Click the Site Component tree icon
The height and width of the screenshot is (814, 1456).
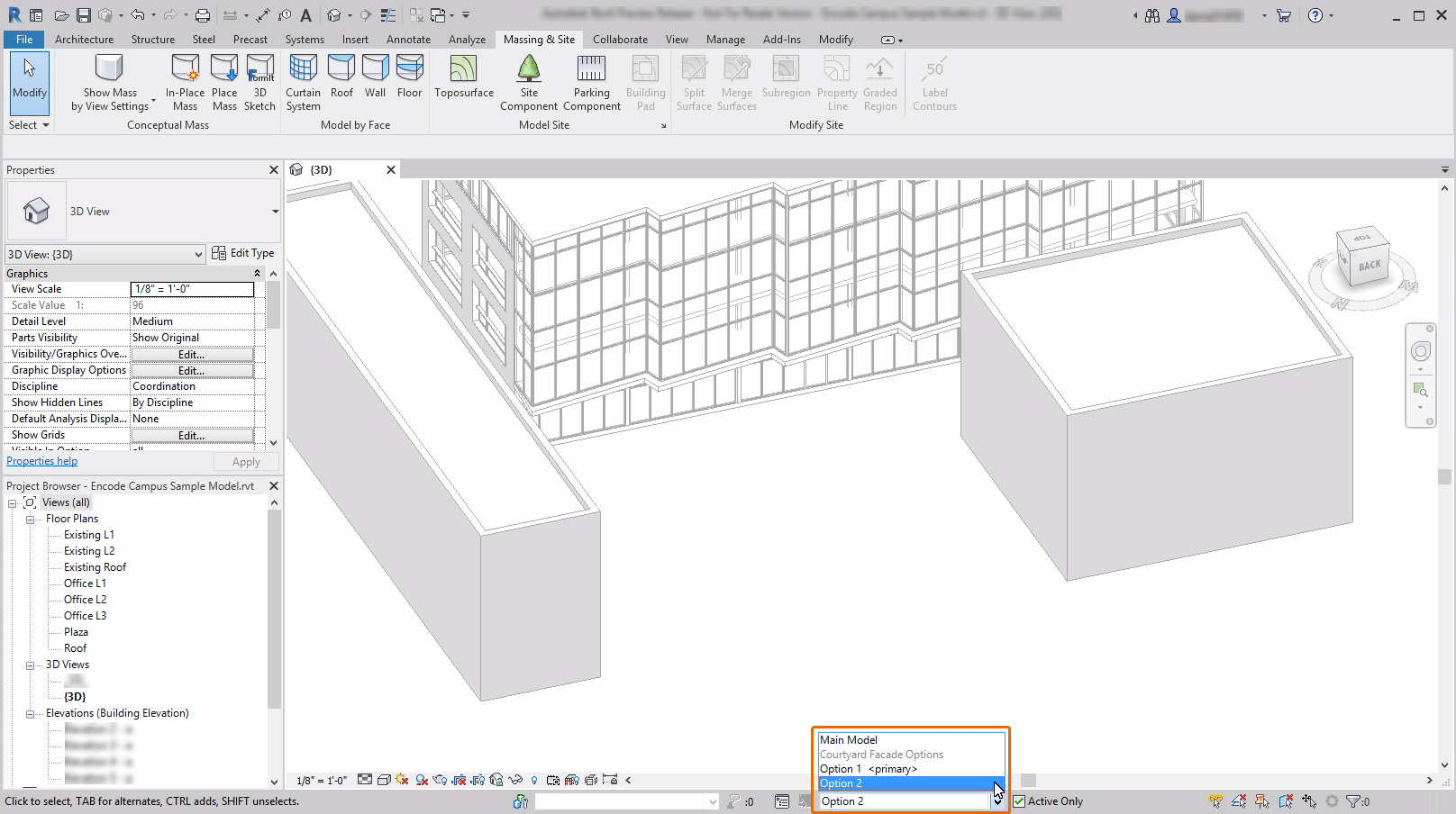click(x=529, y=69)
